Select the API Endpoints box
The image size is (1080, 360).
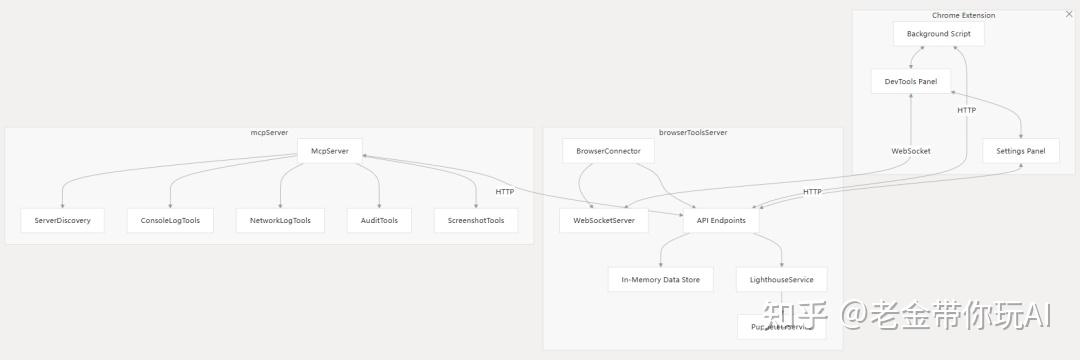(721, 220)
